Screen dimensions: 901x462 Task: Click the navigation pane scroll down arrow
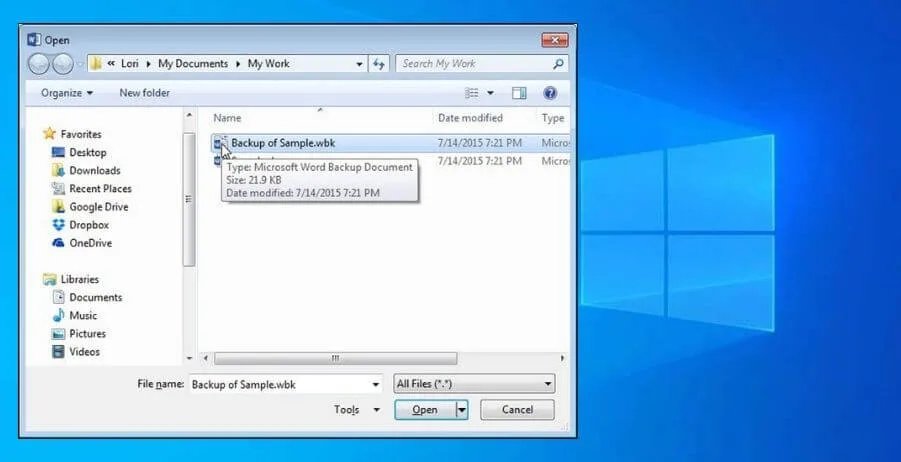(x=190, y=359)
